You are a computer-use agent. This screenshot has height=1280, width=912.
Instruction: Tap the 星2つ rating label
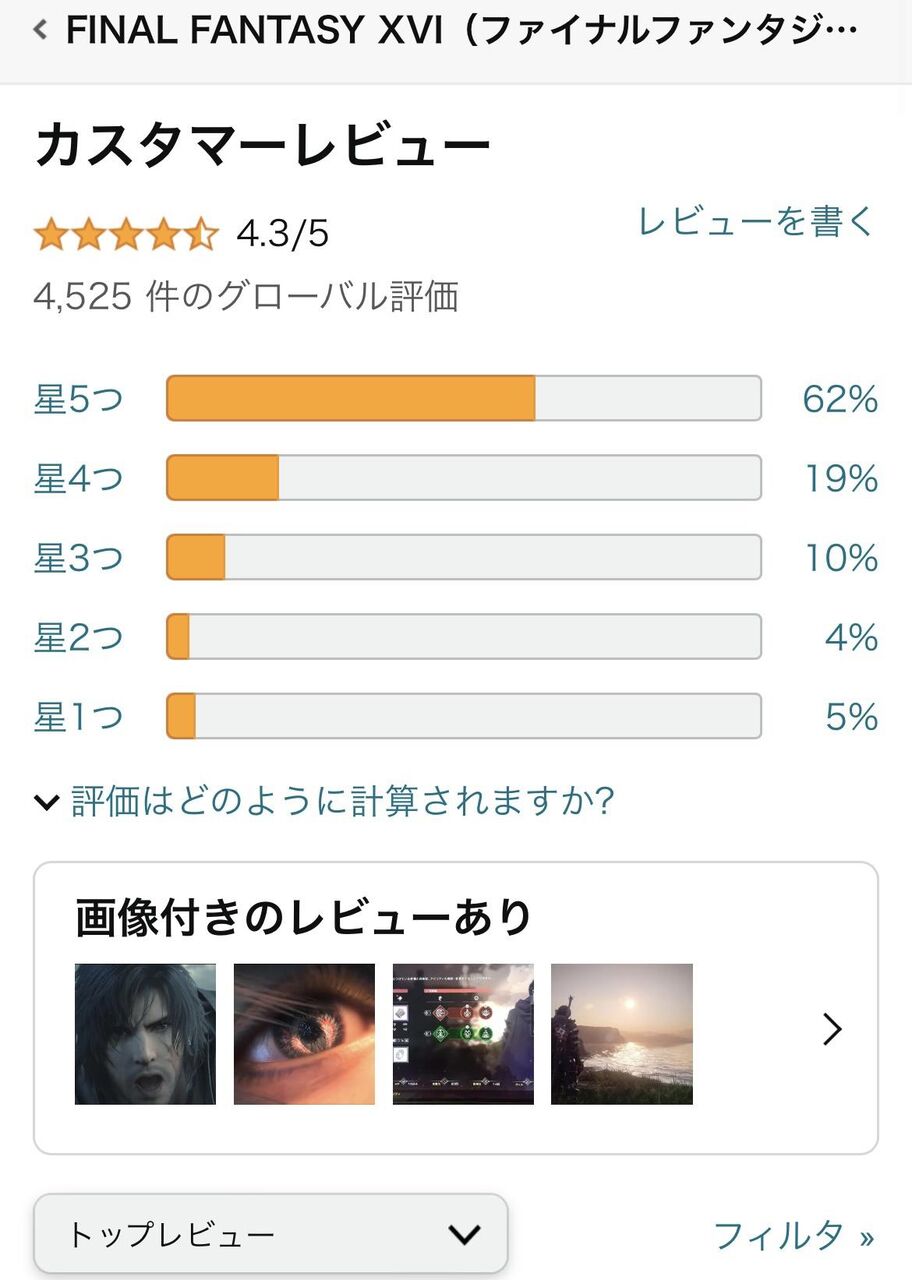[78, 637]
